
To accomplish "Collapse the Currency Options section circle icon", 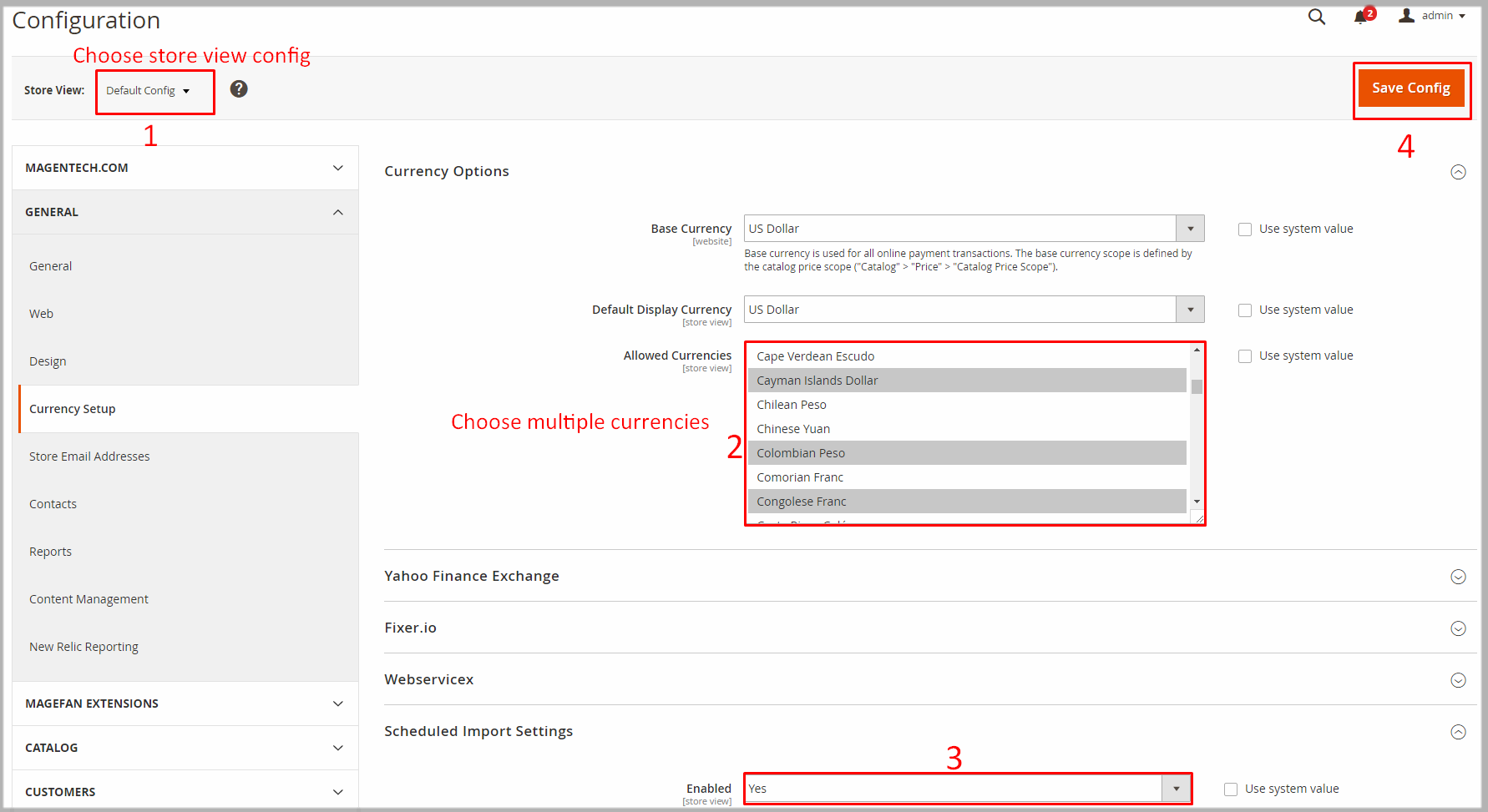I will tap(1458, 172).
